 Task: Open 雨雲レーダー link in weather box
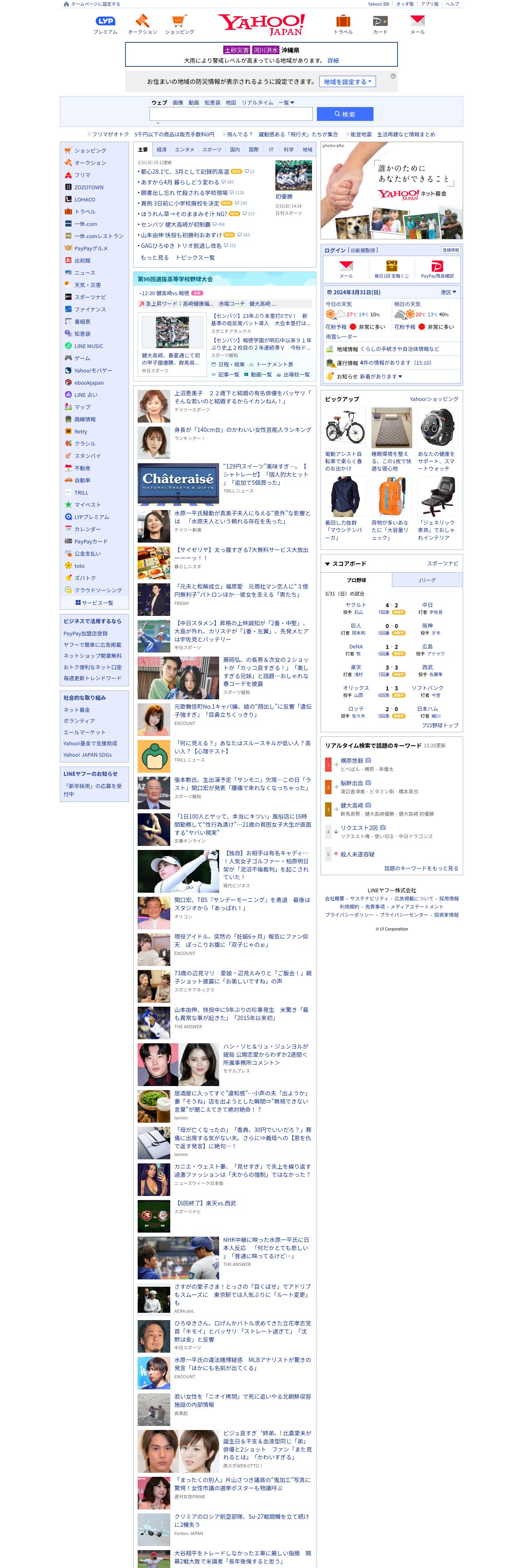pos(341,337)
